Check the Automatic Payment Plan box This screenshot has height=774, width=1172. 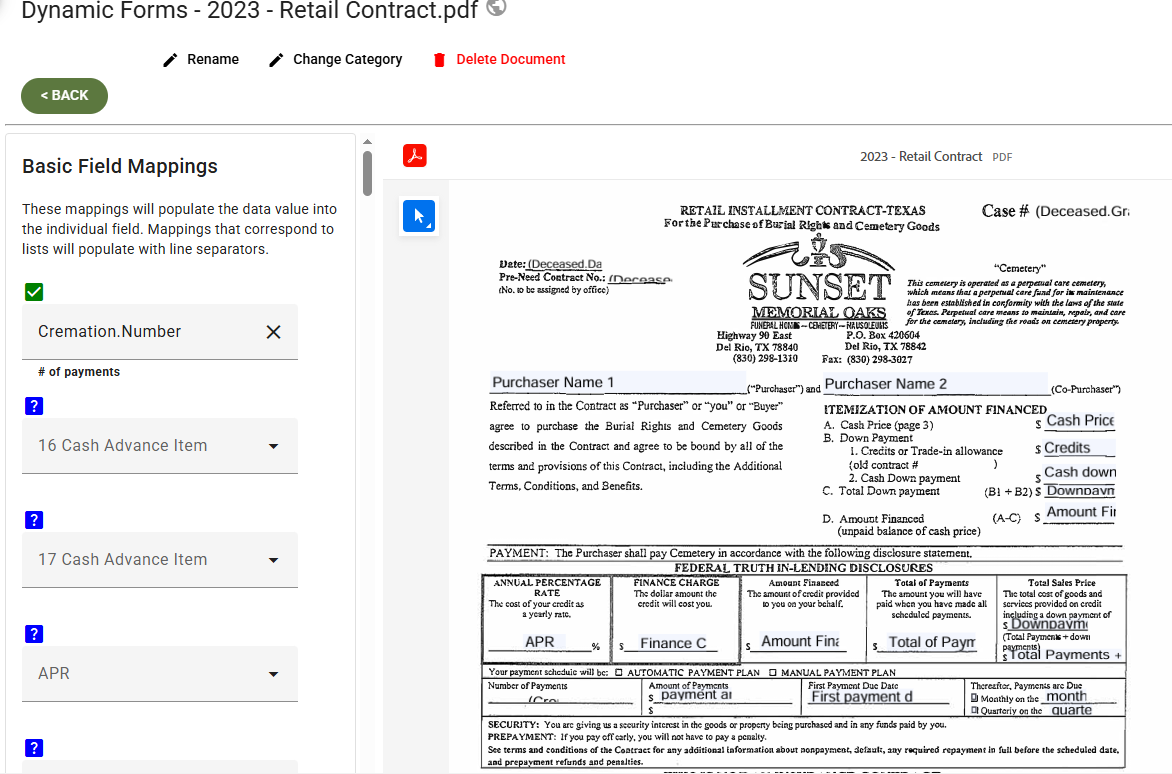point(619,672)
